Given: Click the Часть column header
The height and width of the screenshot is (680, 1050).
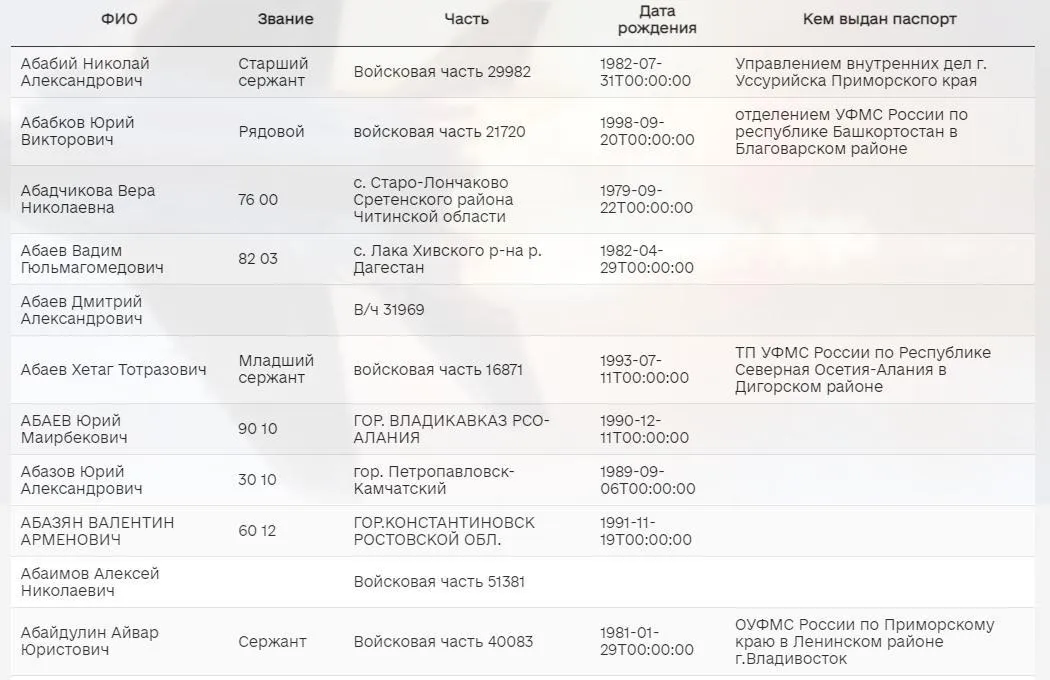Looking at the screenshot, I should (466, 19).
